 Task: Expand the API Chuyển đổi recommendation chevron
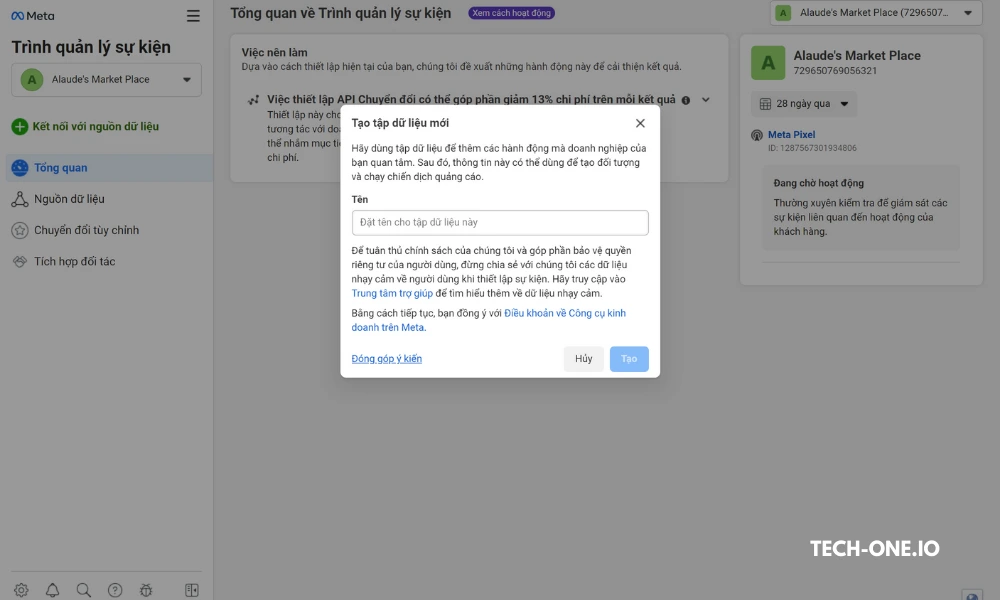tap(705, 99)
